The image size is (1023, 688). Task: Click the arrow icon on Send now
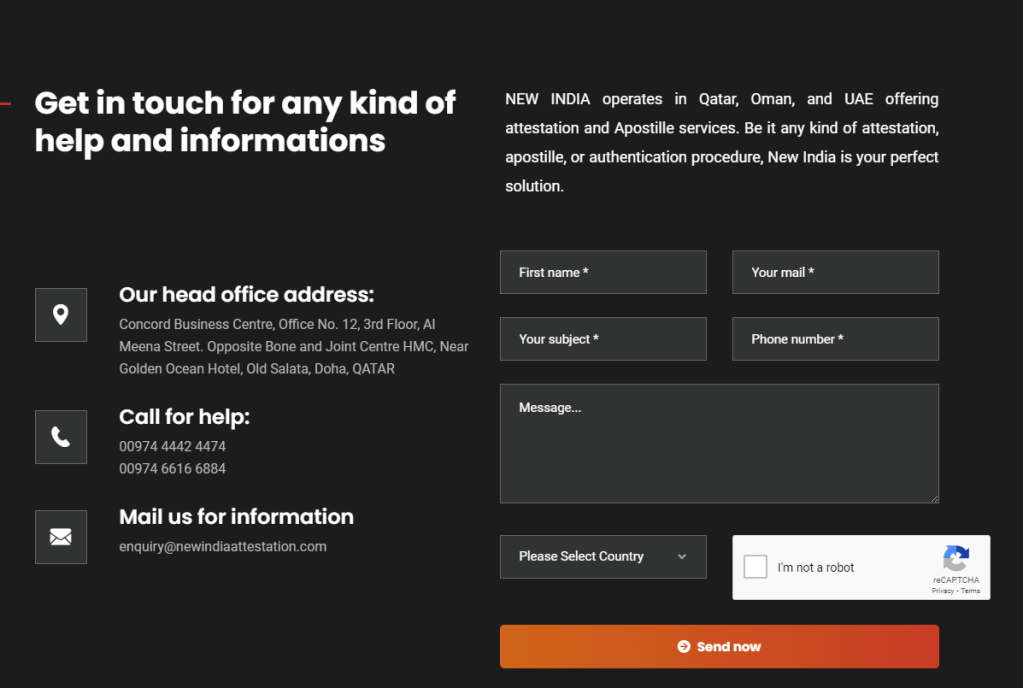tap(684, 647)
